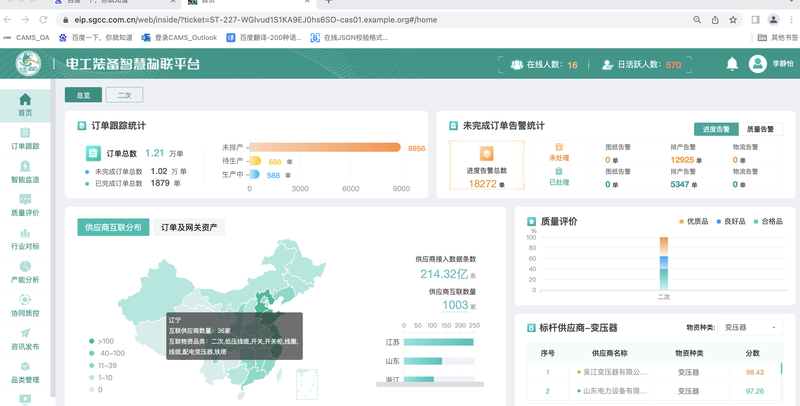The height and width of the screenshot is (406, 800).
Task: Open 资讯发布 in the sidebar
Action: (25, 339)
